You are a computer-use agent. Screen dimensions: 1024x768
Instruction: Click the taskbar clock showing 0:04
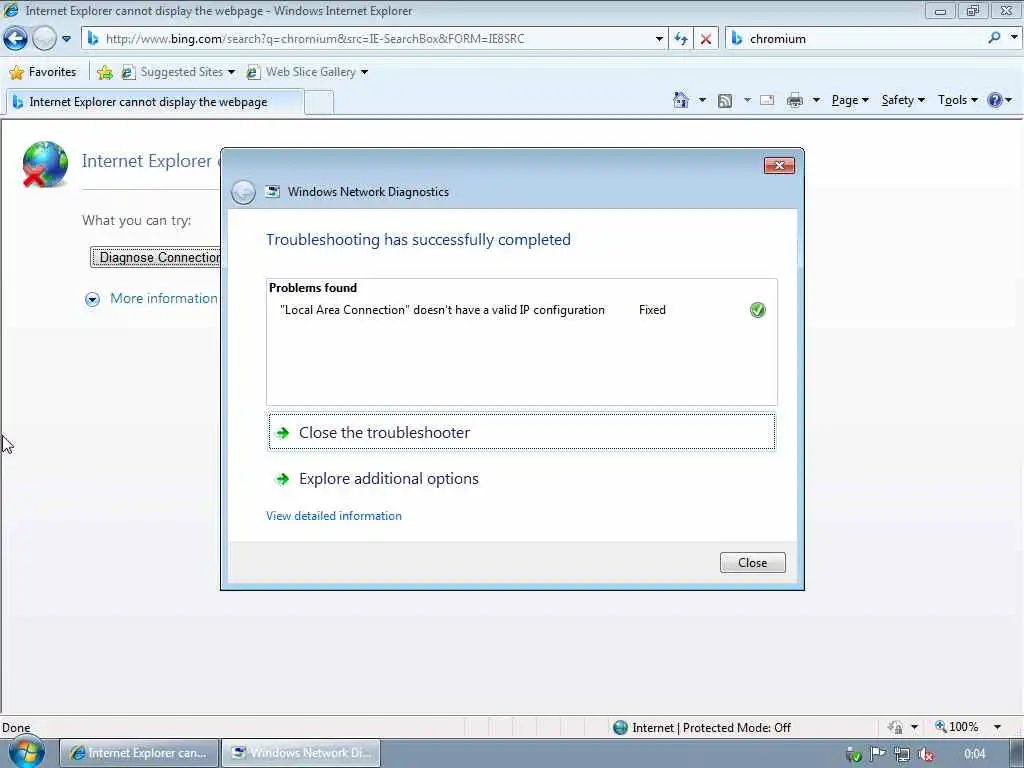(974, 754)
